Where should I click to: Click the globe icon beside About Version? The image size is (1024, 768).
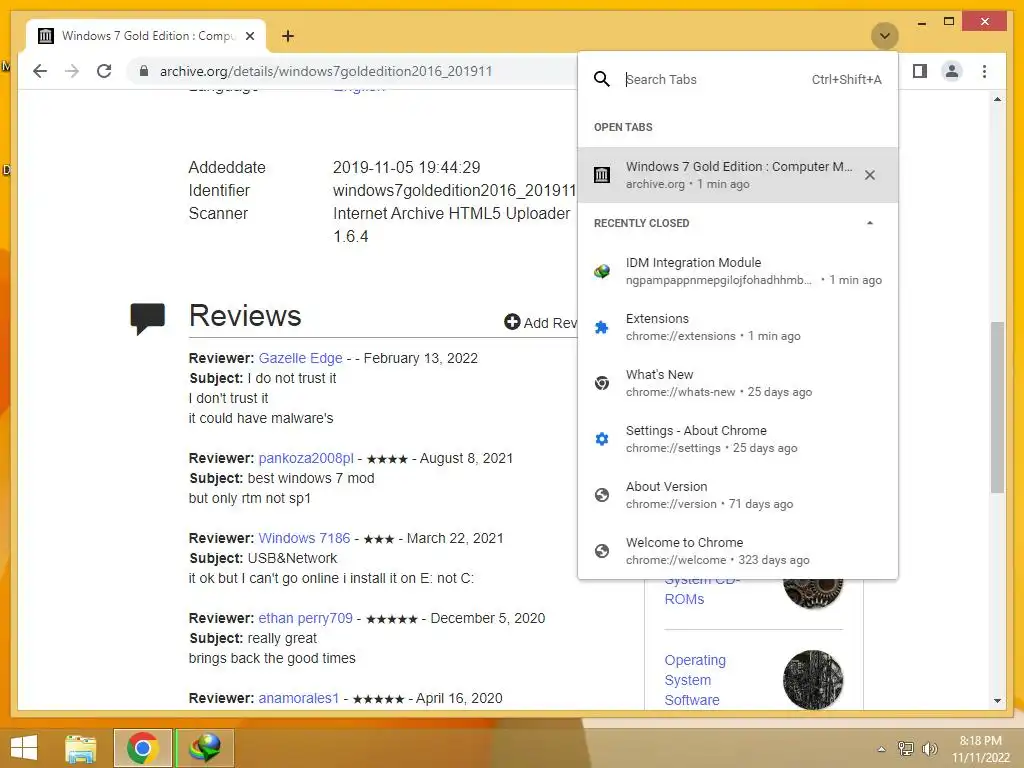(601, 495)
